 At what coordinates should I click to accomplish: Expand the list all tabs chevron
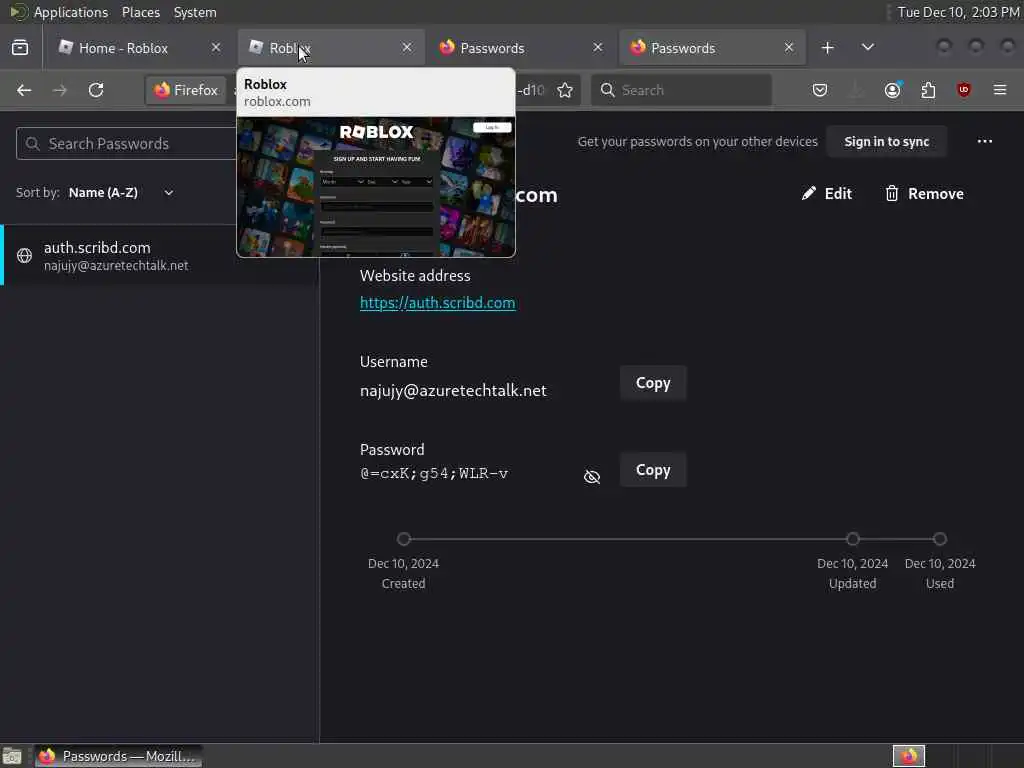[x=867, y=48]
